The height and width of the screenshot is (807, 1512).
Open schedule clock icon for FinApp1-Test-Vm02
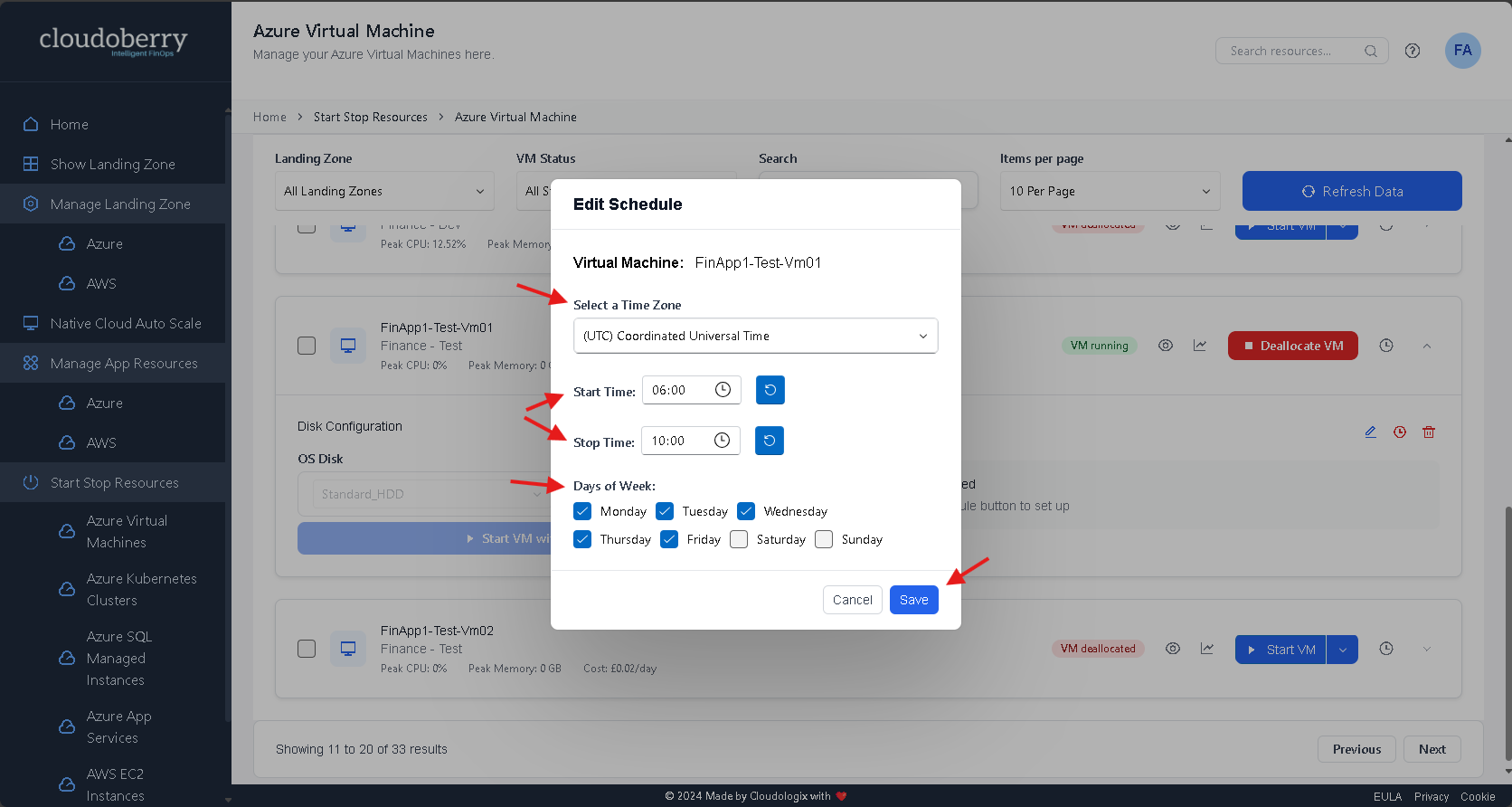(x=1386, y=649)
